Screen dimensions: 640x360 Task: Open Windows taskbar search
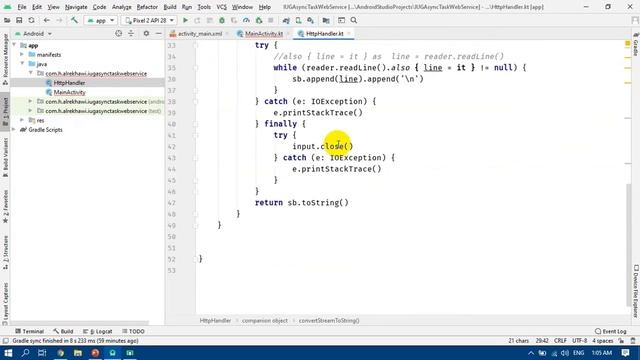(x=25, y=353)
